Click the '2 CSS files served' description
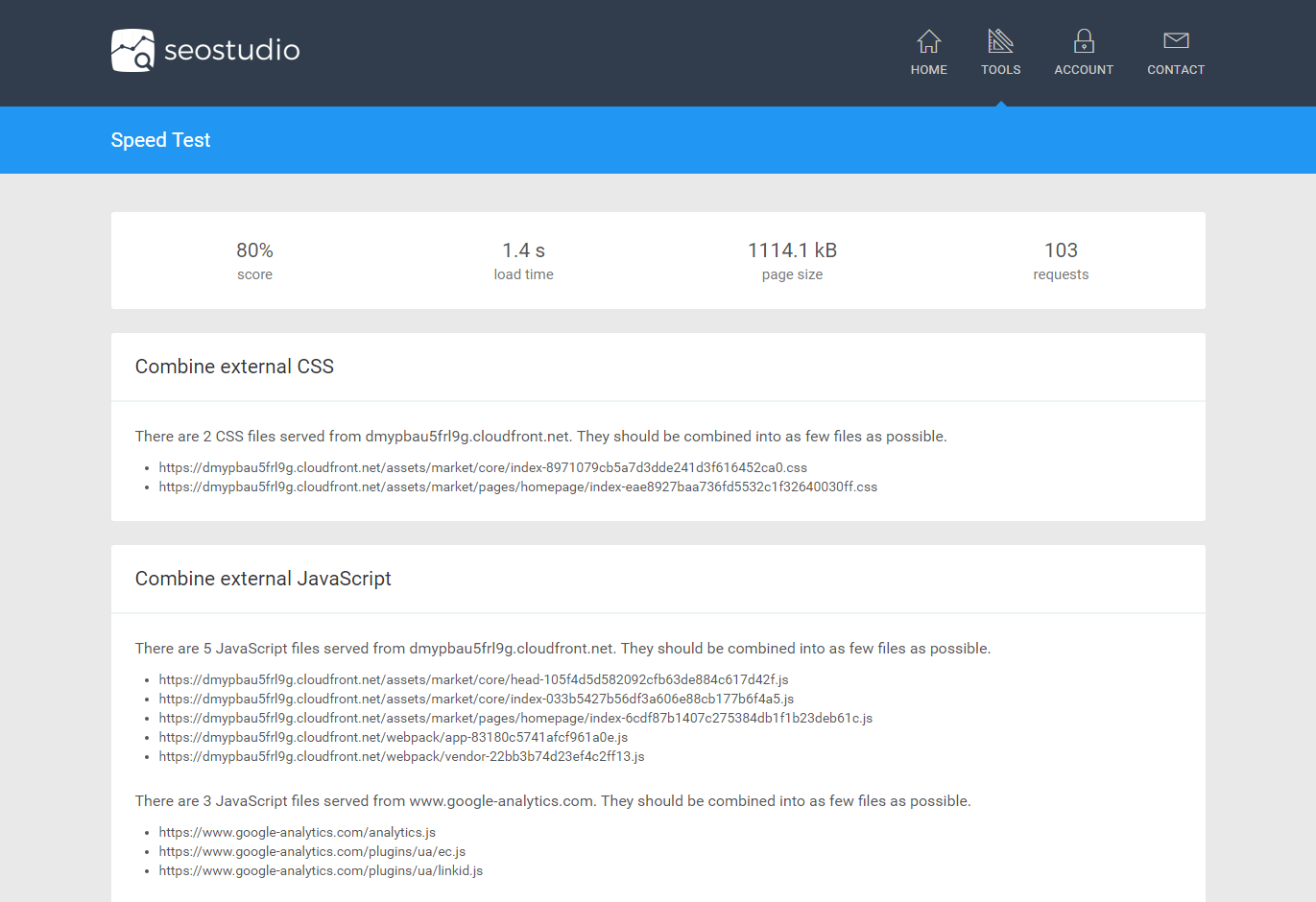Screen dimensions: 1316x902 point(540,437)
